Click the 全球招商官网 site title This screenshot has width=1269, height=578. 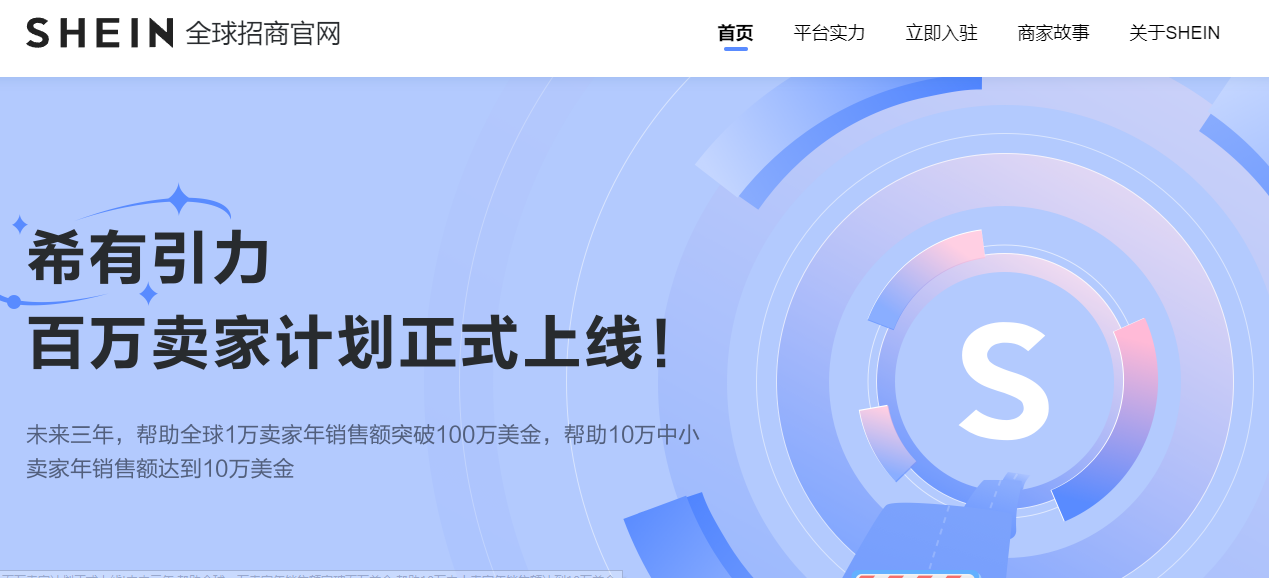(x=264, y=33)
